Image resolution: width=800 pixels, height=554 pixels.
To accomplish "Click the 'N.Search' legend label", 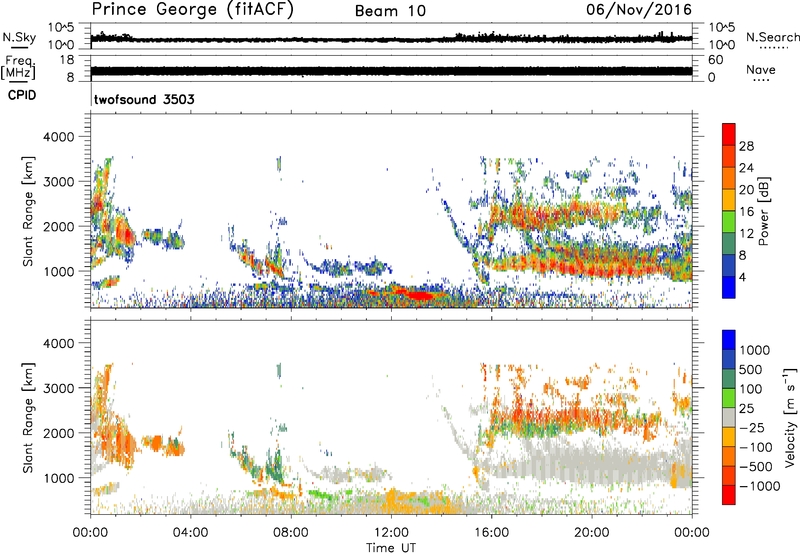I will click(x=772, y=37).
